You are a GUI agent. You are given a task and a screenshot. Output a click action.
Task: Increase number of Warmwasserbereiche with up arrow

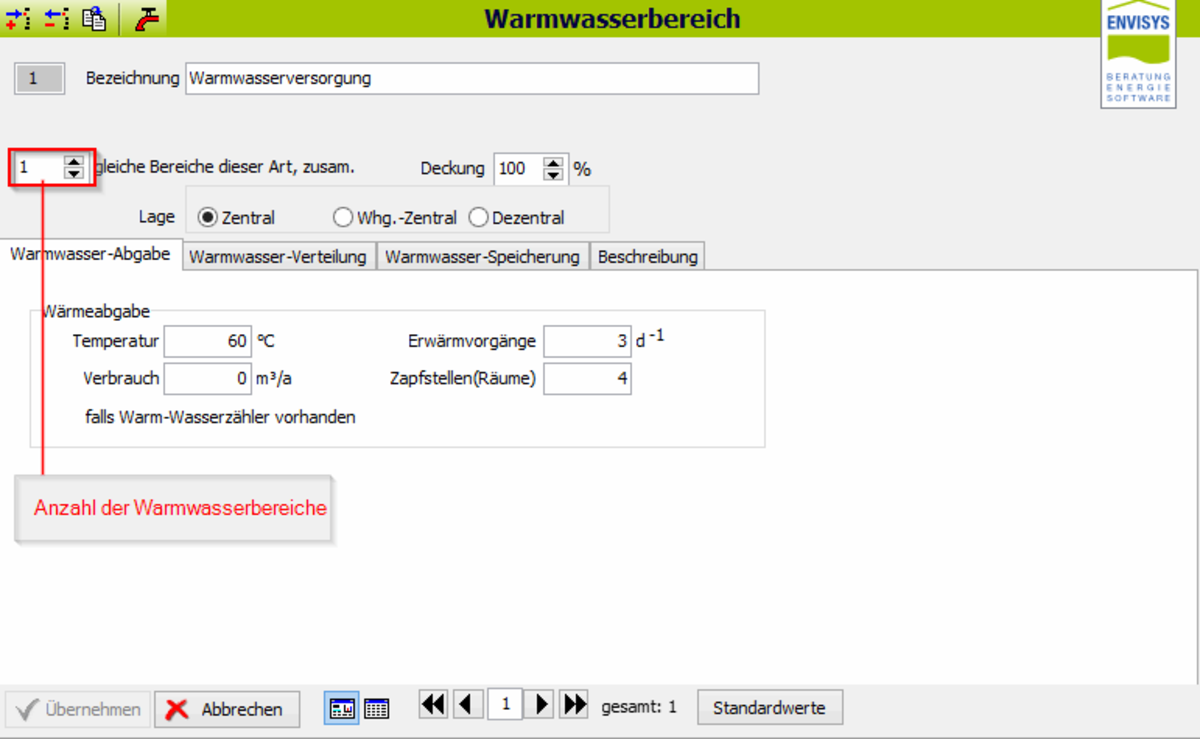pos(74,161)
